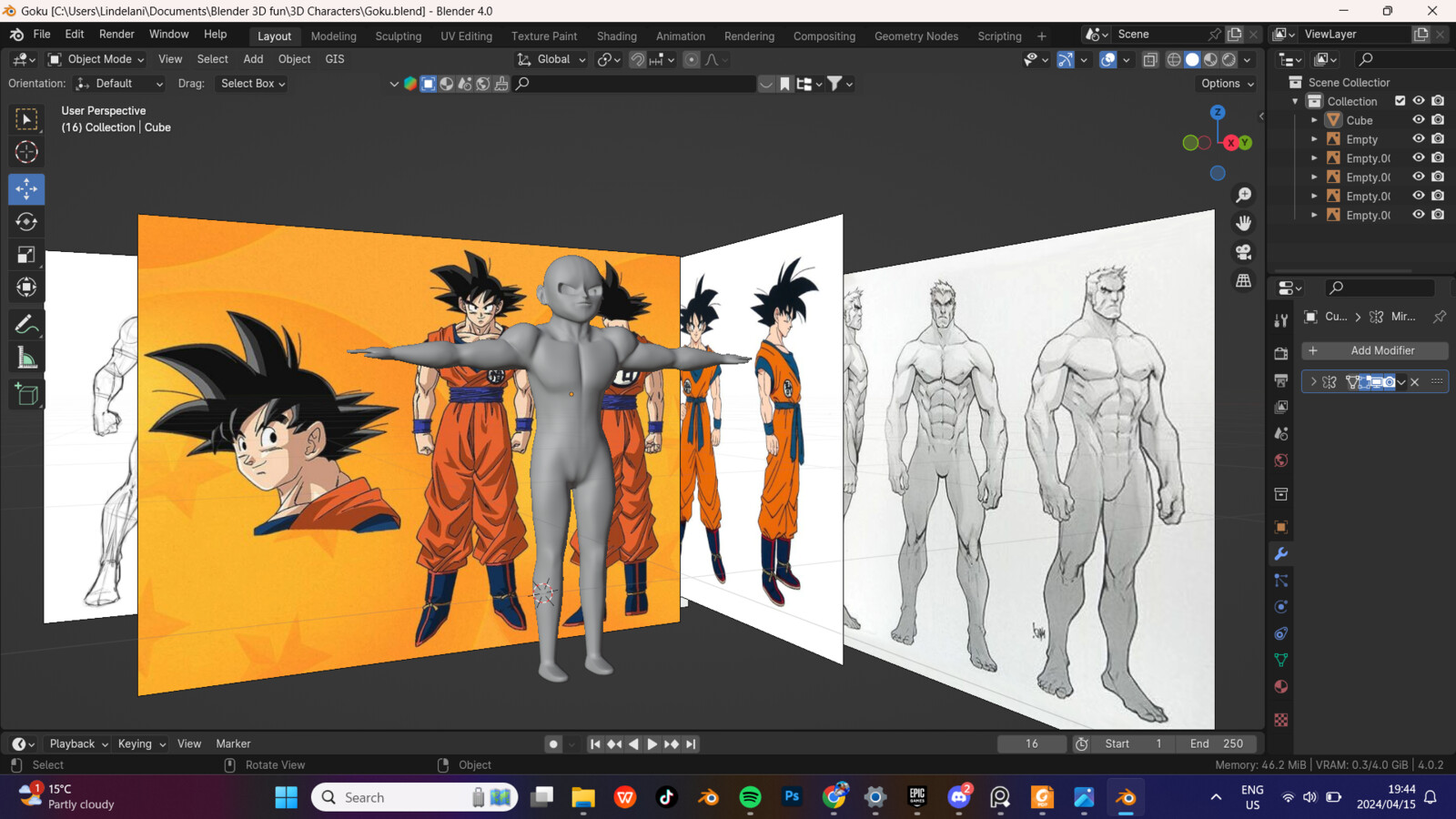This screenshot has height=819, width=1456.
Task: Play the animation
Action: coord(652,744)
